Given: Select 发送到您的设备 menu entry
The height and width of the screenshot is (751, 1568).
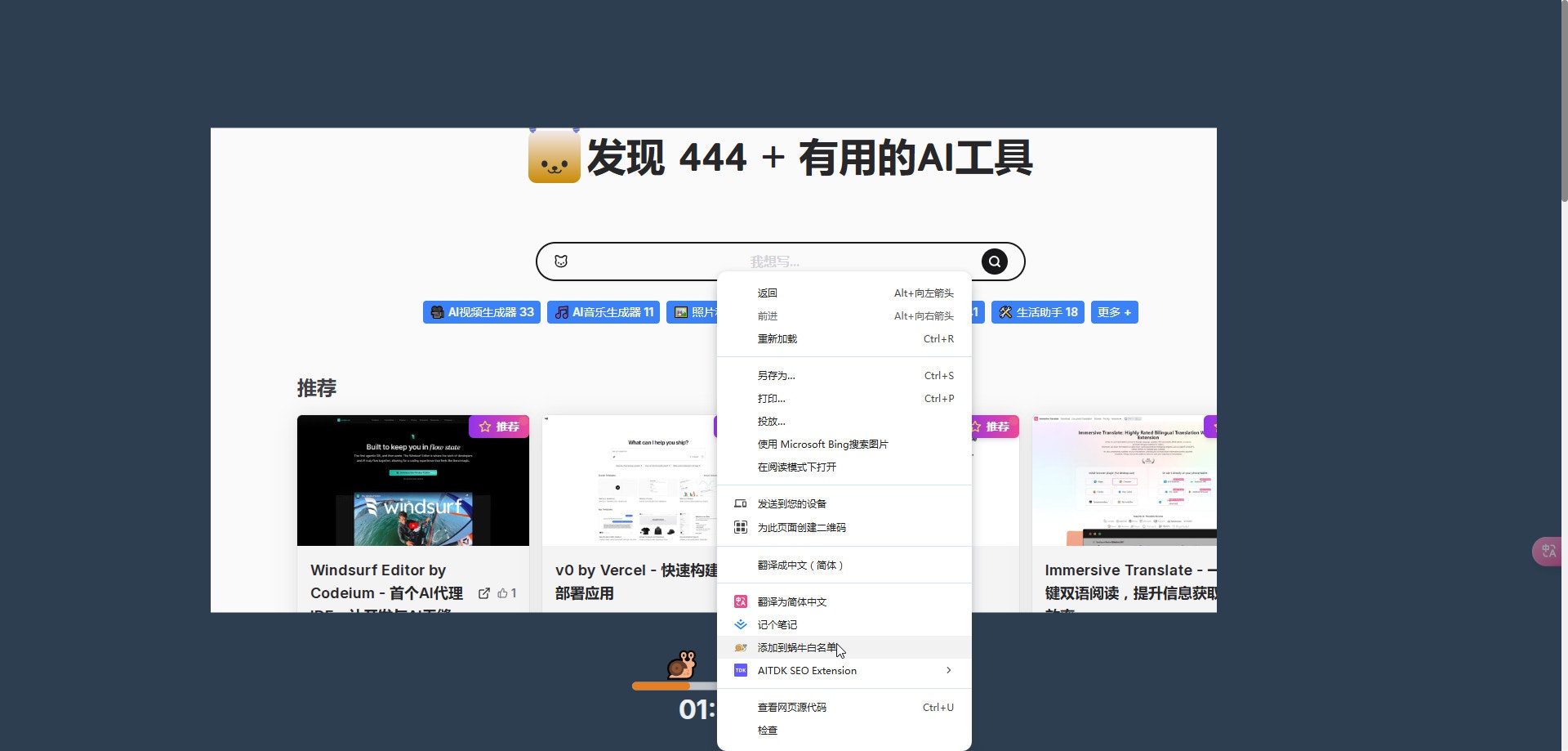Looking at the screenshot, I should coord(844,503).
